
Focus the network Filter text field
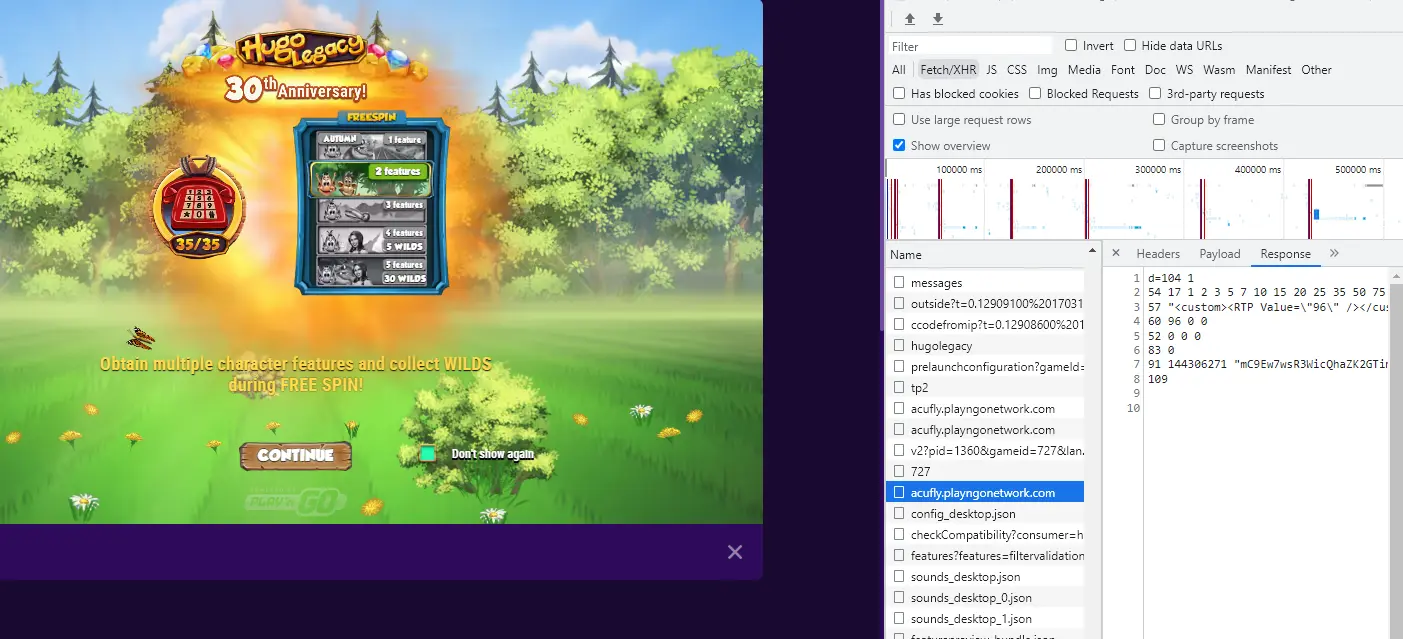[970, 46]
